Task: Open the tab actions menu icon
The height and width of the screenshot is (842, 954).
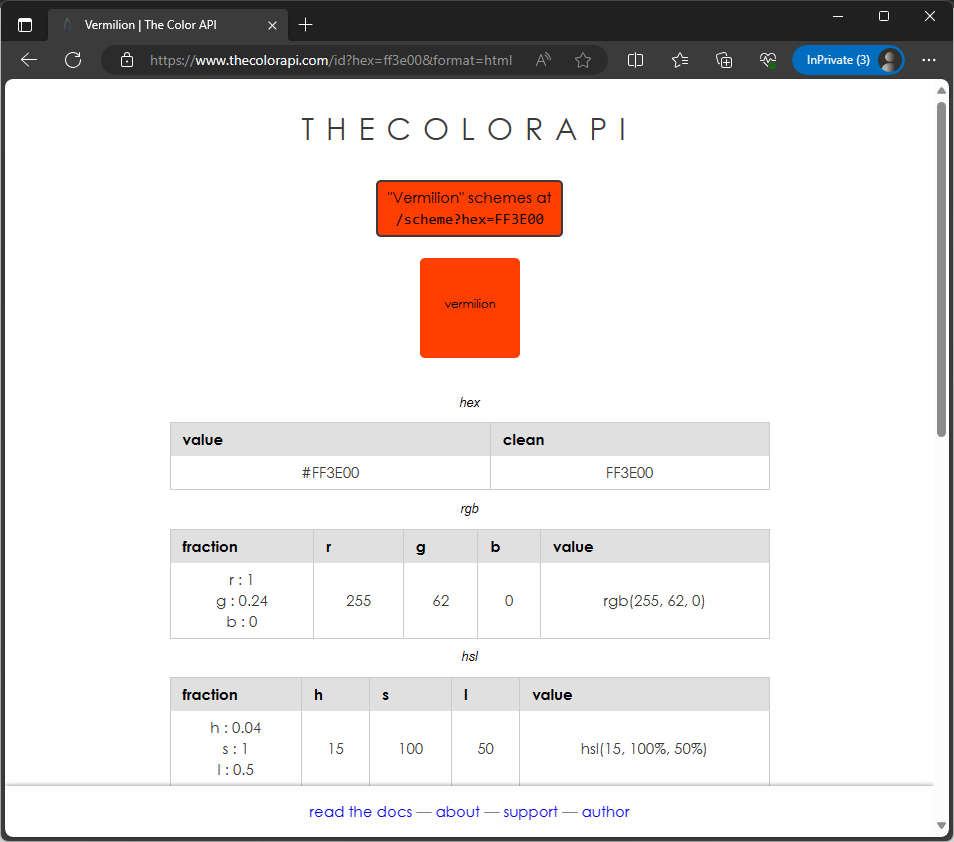Action: [25, 25]
